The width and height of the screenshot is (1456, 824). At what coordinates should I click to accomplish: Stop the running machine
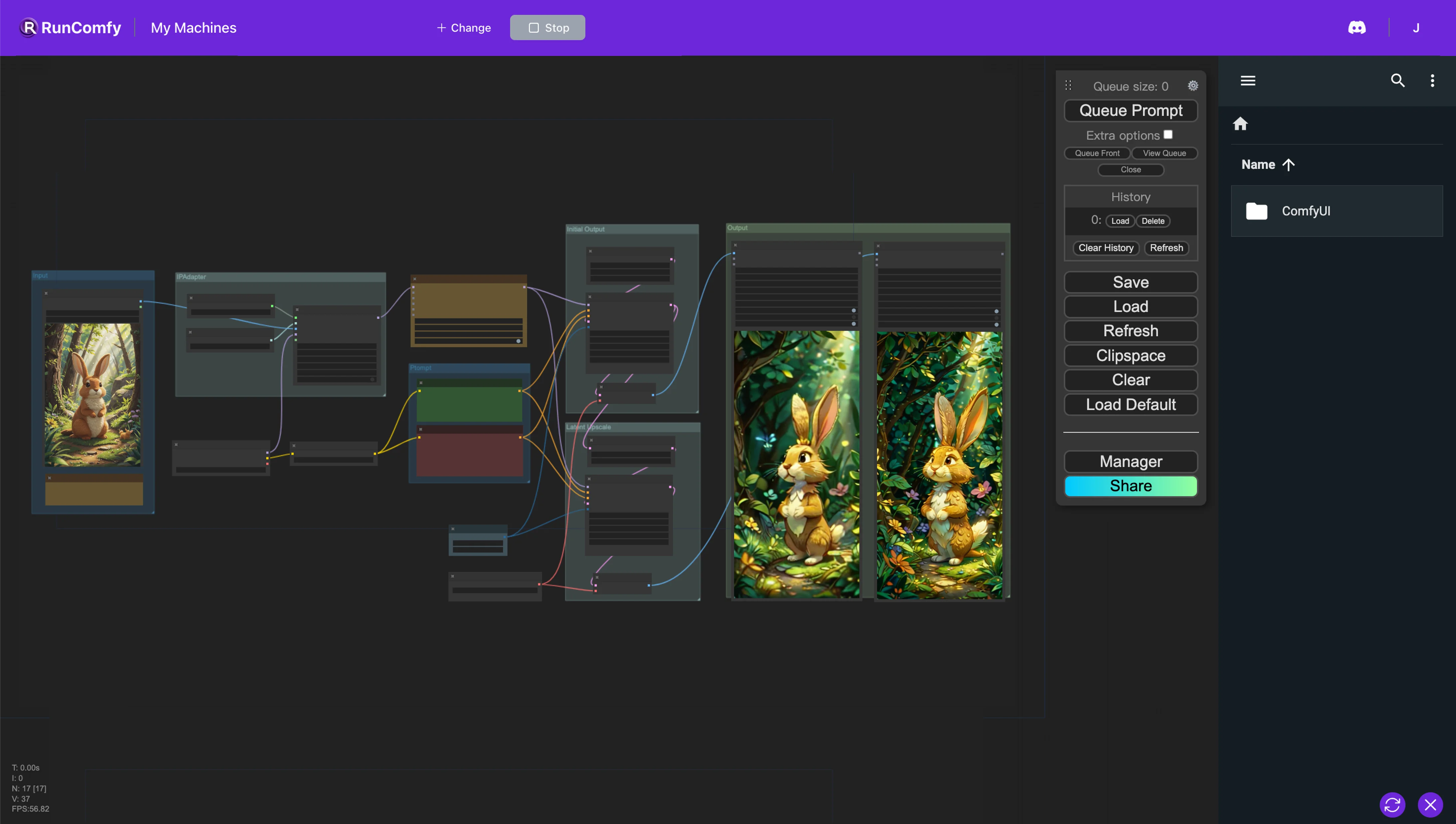(547, 28)
